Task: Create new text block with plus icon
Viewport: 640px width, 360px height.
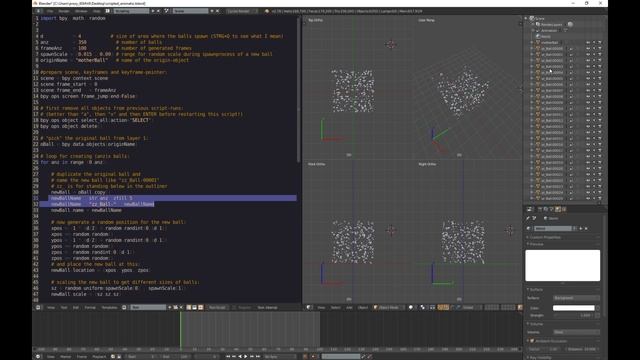Action: pyautogui.click(x=170, y=307)
